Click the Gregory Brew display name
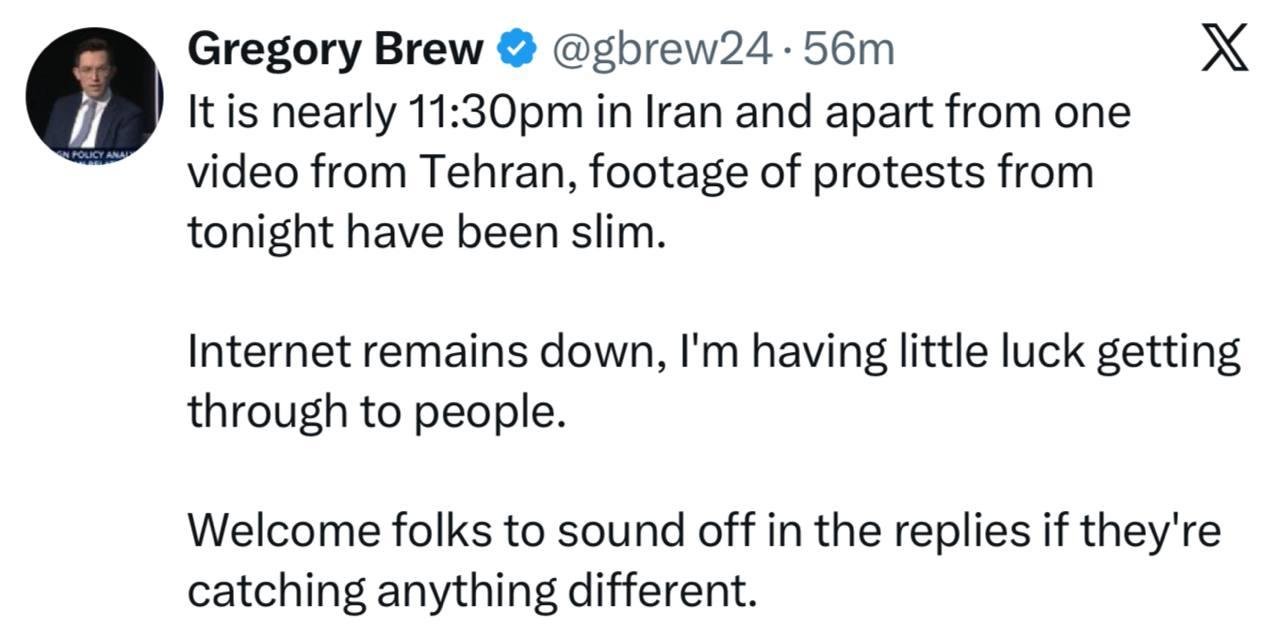Viewport: 1280px width, 638px height. (336, 49)
